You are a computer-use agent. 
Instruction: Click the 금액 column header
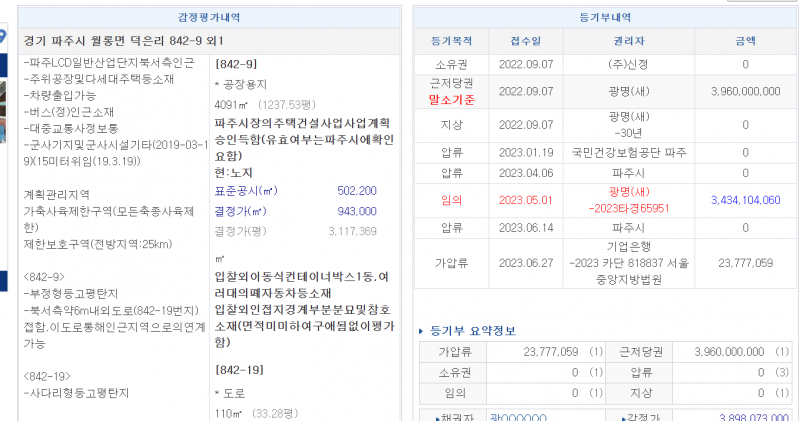click(x=745, y=41)
